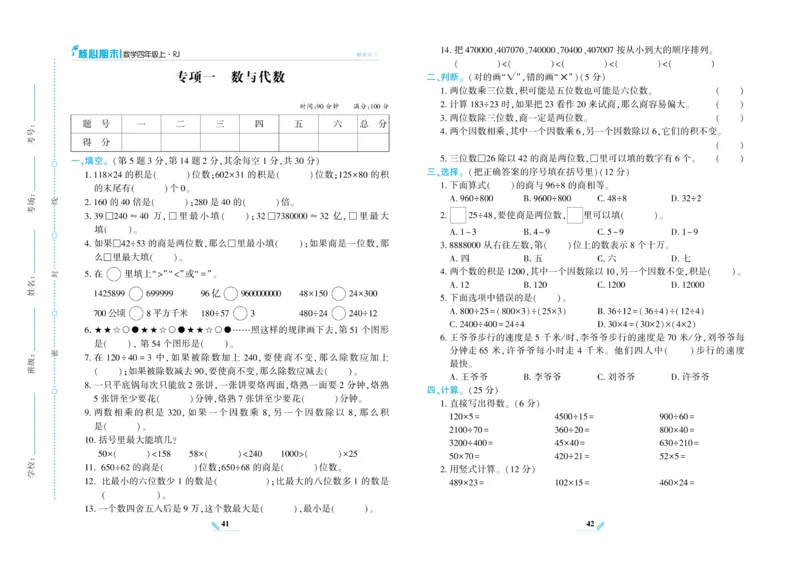Viewport: 800px width, 585px height.
Task: Click the small blue marker above 数学四年级上·RJ
Action: coord(74,48)
